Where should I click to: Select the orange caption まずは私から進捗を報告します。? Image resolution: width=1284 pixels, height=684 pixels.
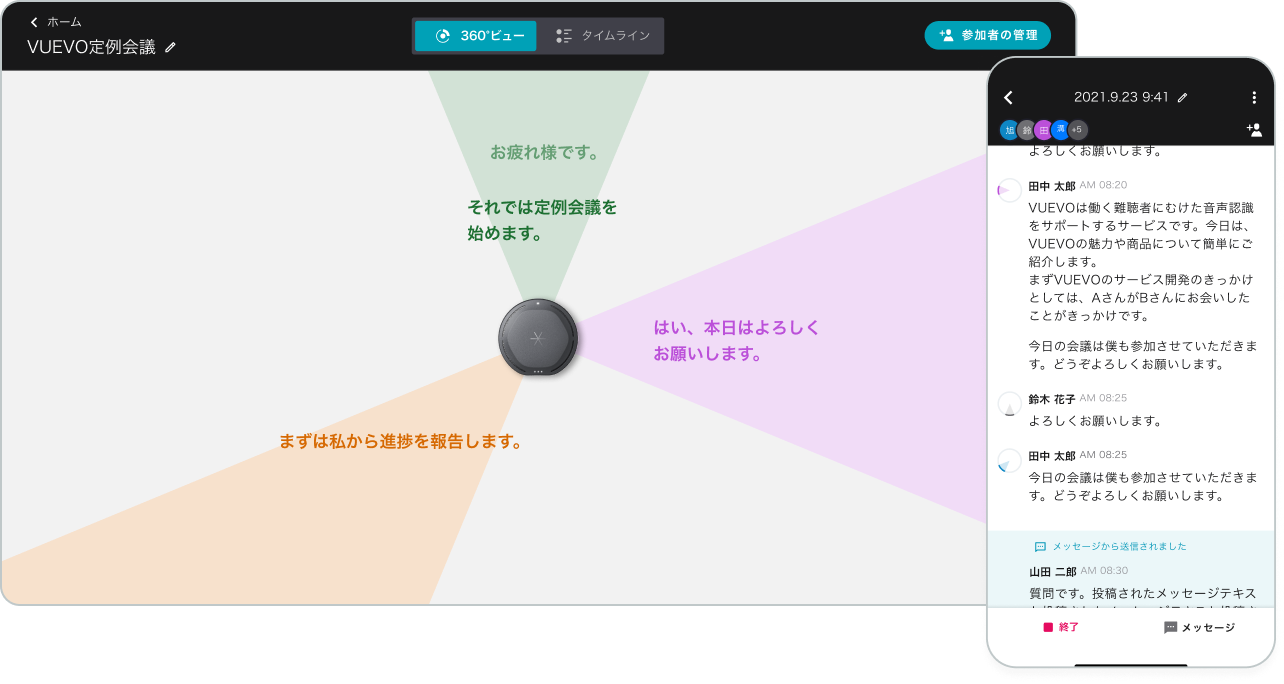401,441
